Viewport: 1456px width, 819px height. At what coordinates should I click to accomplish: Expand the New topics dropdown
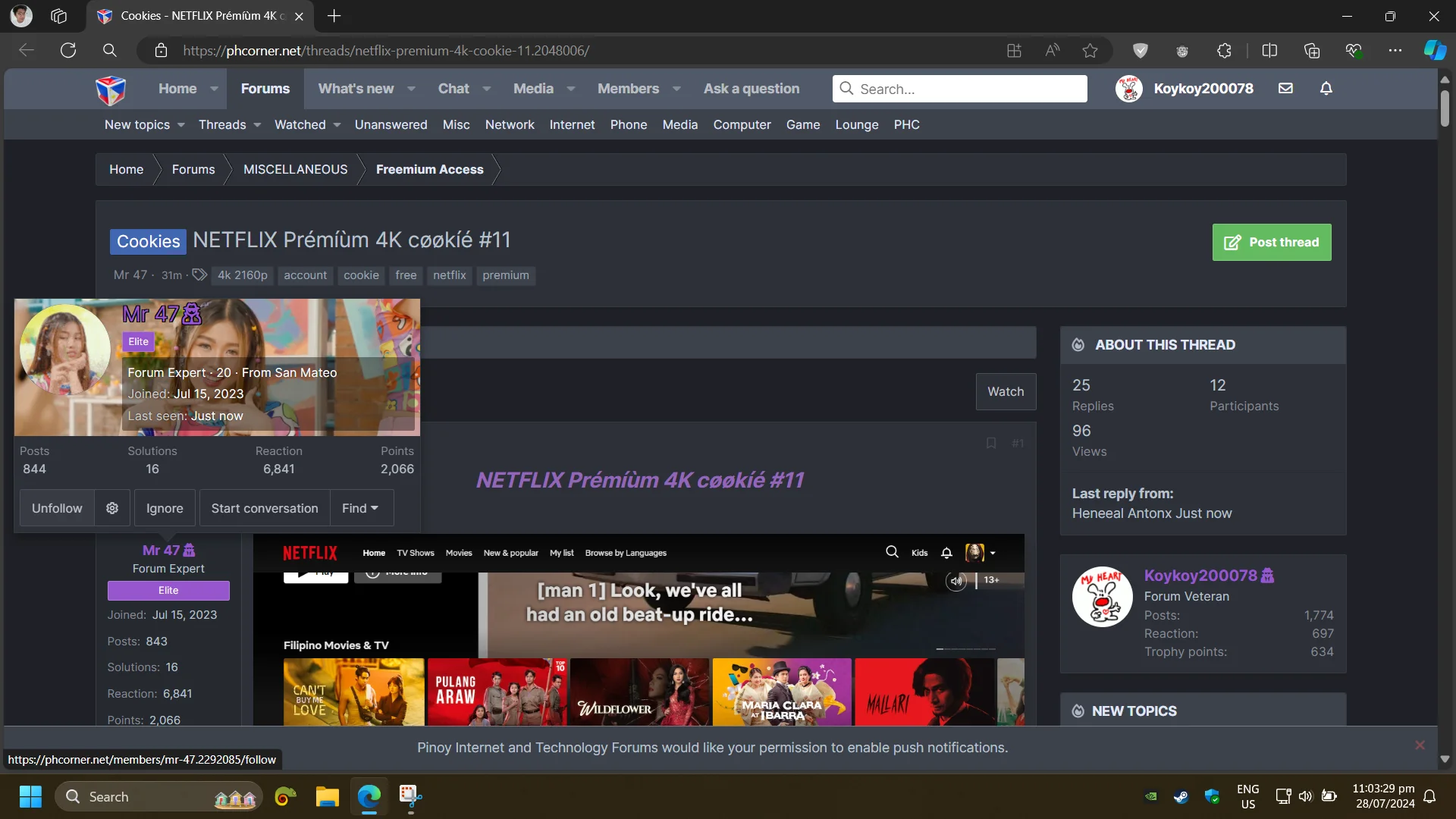click(x=181, y=124)
